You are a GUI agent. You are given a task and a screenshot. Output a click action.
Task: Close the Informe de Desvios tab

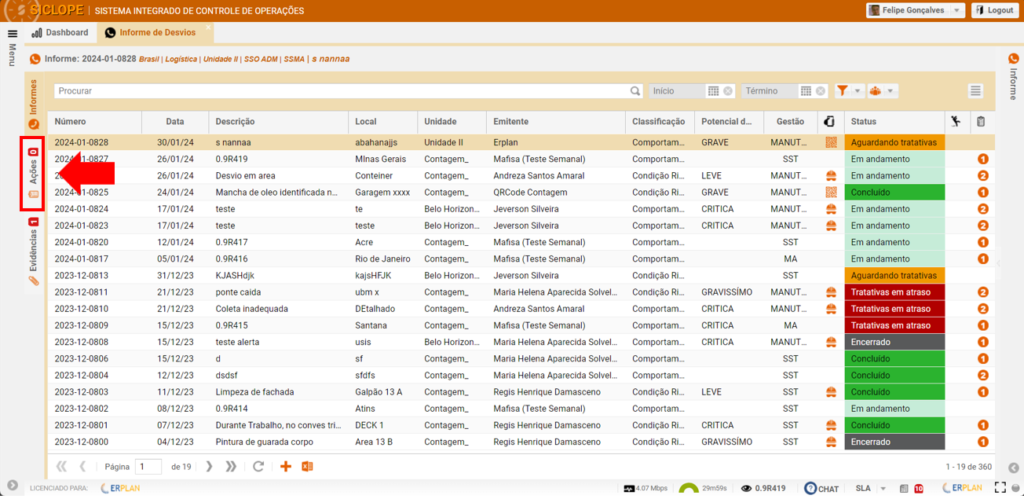[208, 27]
